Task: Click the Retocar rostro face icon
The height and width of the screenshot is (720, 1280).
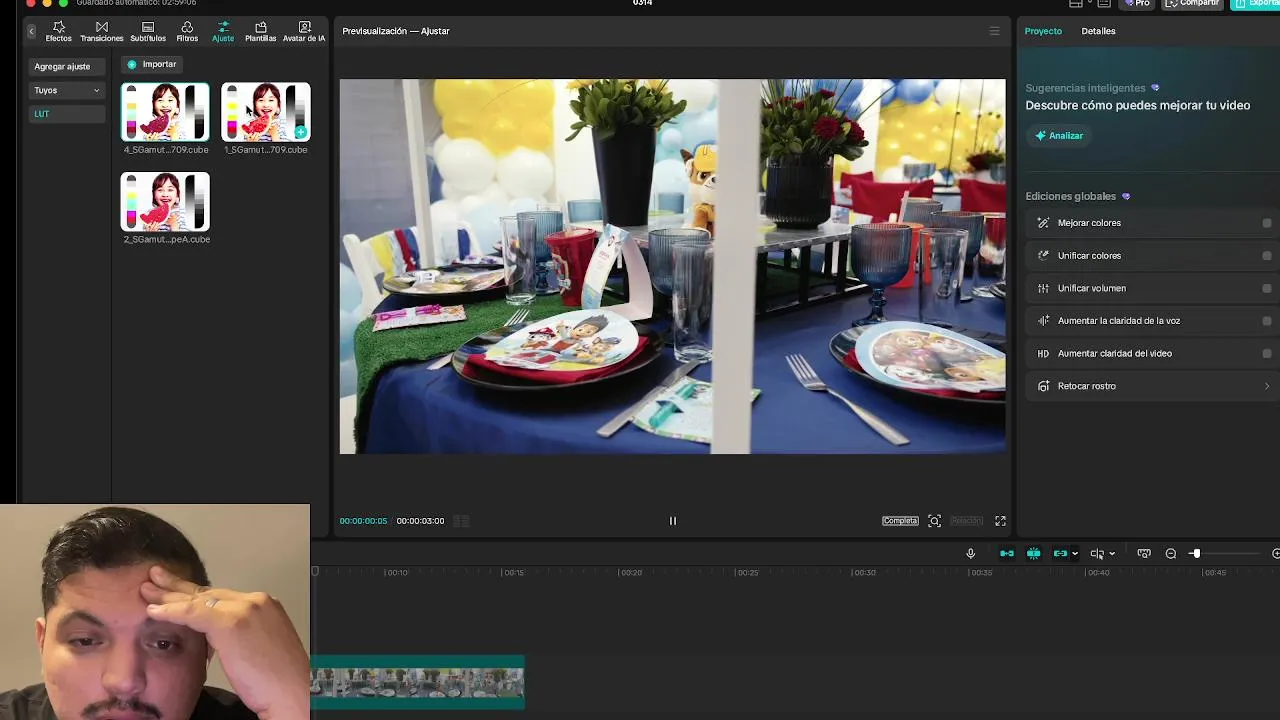Action: (1043, 386)
